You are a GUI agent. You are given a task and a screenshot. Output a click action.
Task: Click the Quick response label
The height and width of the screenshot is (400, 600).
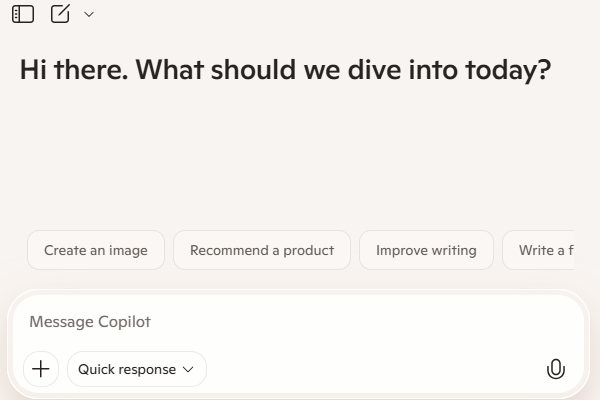tap(126, 369)
